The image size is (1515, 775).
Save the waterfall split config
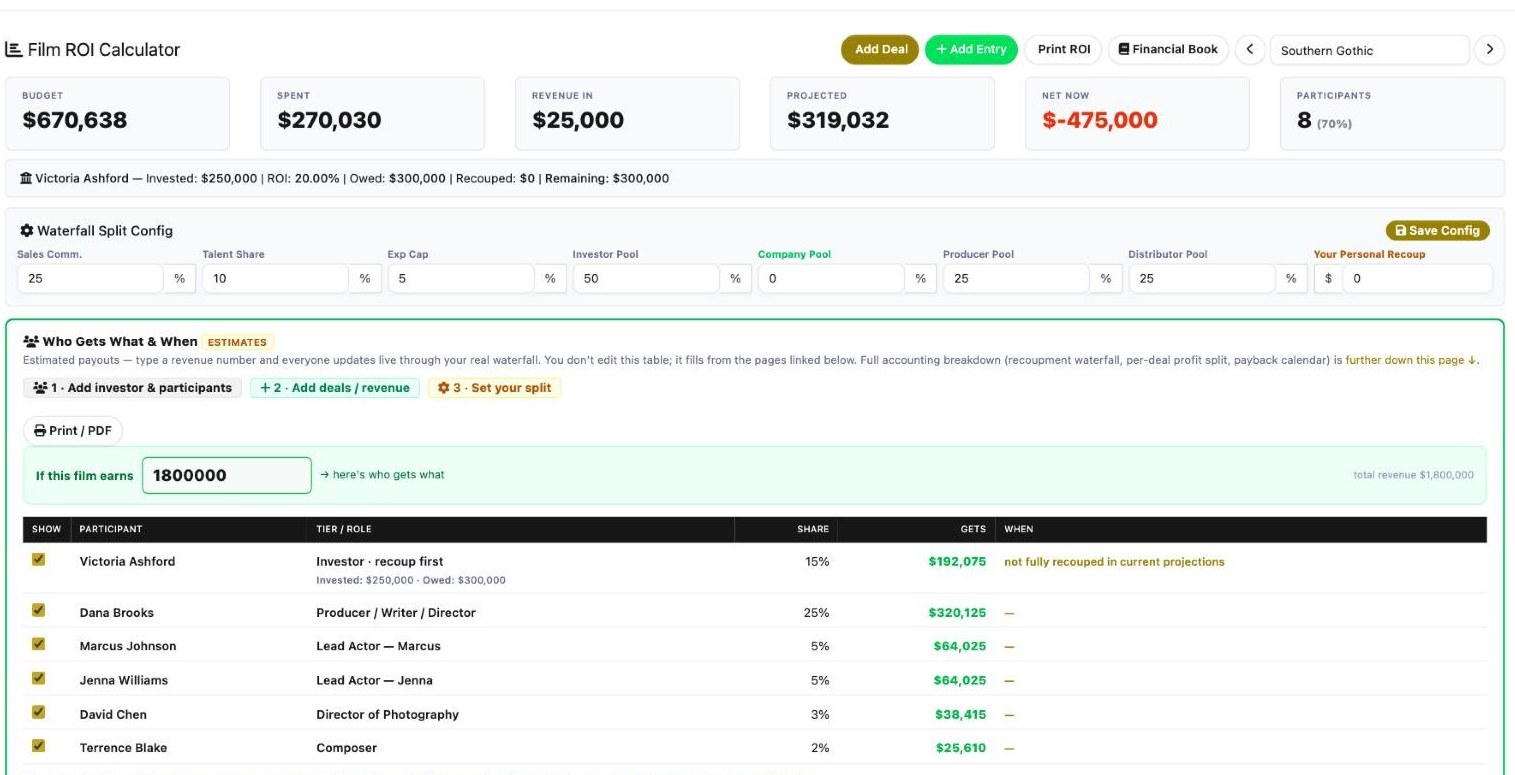pos(1437,231)
